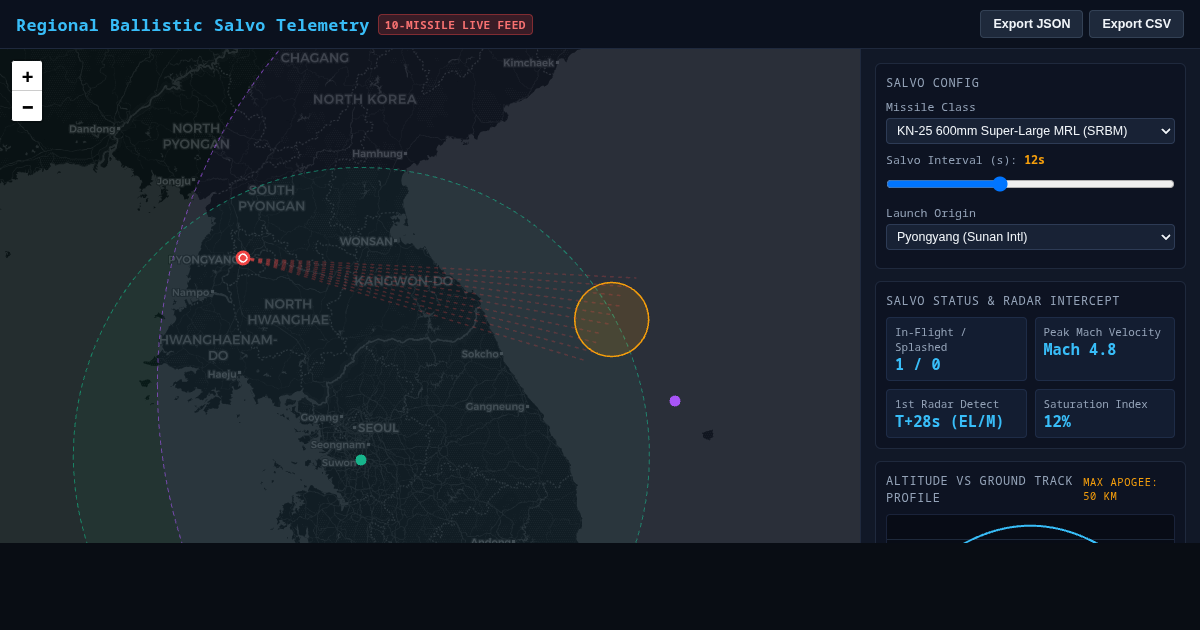Click the Hamhung label on the map
Image resolution: width=1200 pixels, height=630 pixels.
[x=377, y=154]
